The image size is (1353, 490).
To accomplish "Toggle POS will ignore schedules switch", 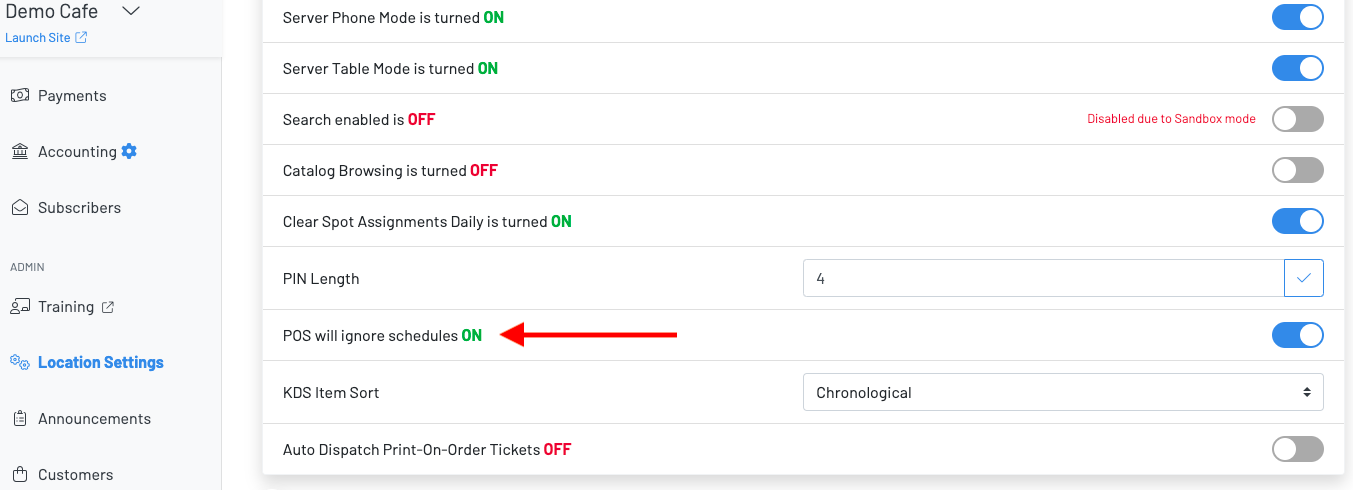I will tap(1297, 336).
